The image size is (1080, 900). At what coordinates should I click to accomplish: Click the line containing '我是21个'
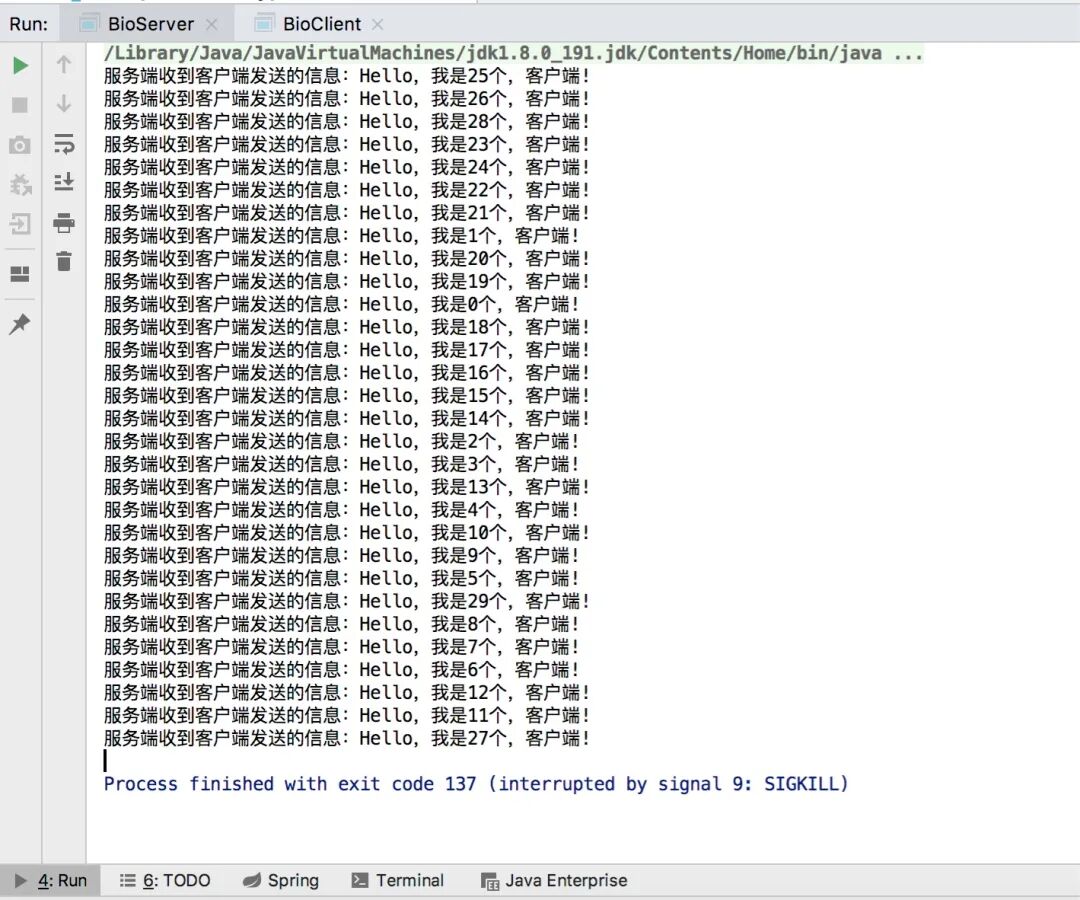click(x=347, y=213)
